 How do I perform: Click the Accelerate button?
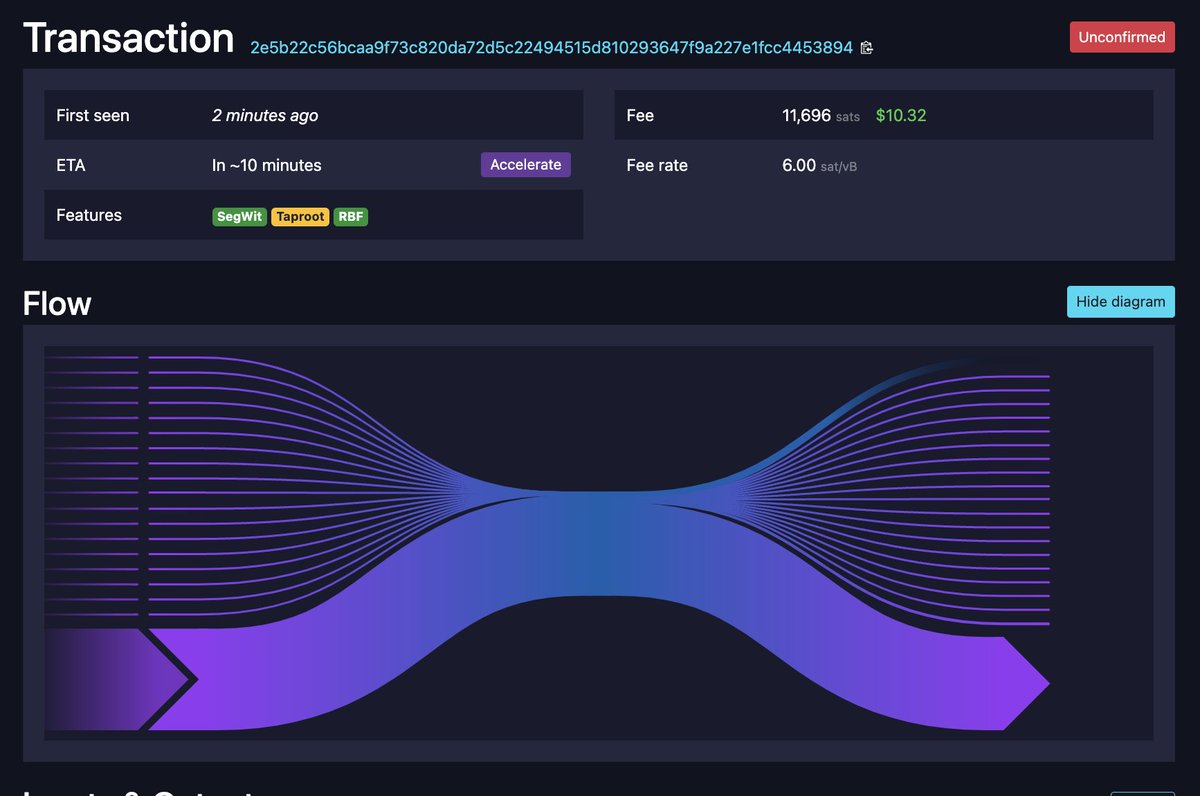tap(526, 165)
